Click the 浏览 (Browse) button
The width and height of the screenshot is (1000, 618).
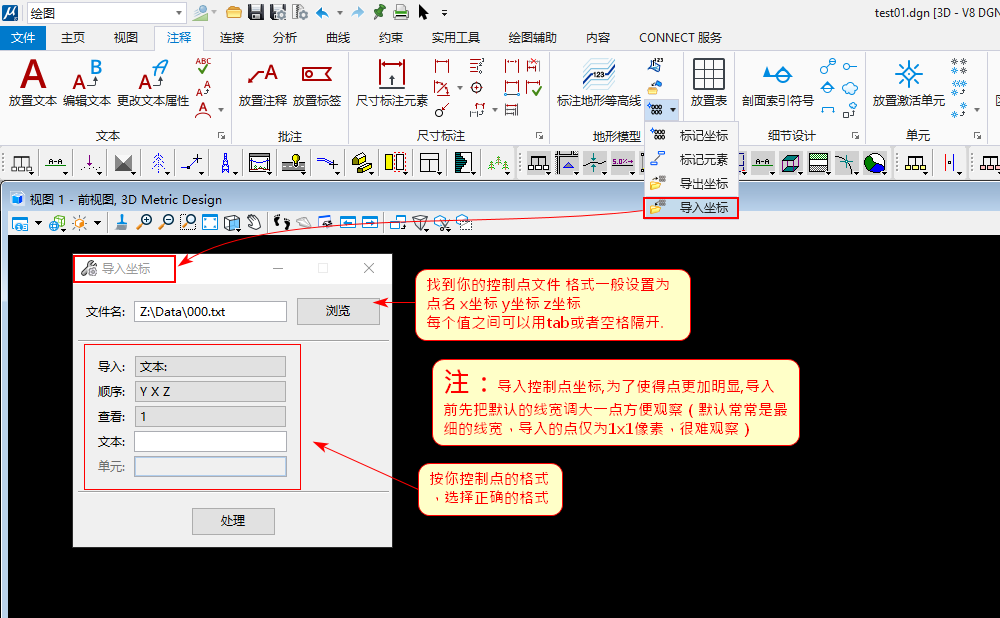click(338, 311)
